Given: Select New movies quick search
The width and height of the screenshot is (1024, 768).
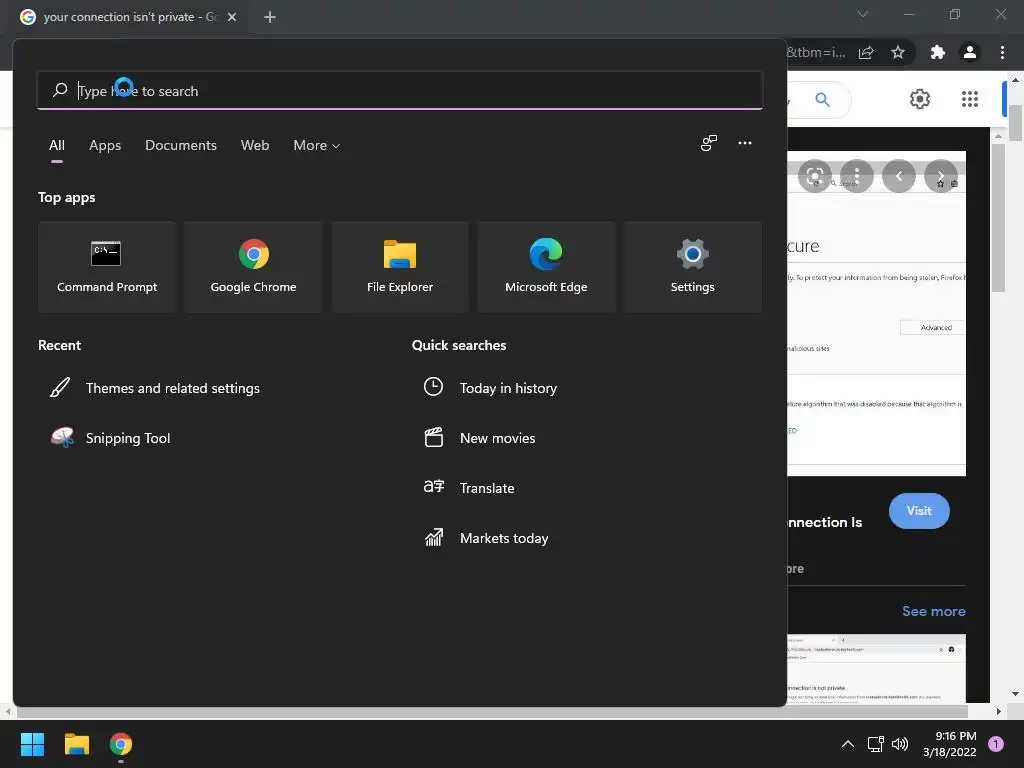Looking at the screenshot, I should click(479, 438).
